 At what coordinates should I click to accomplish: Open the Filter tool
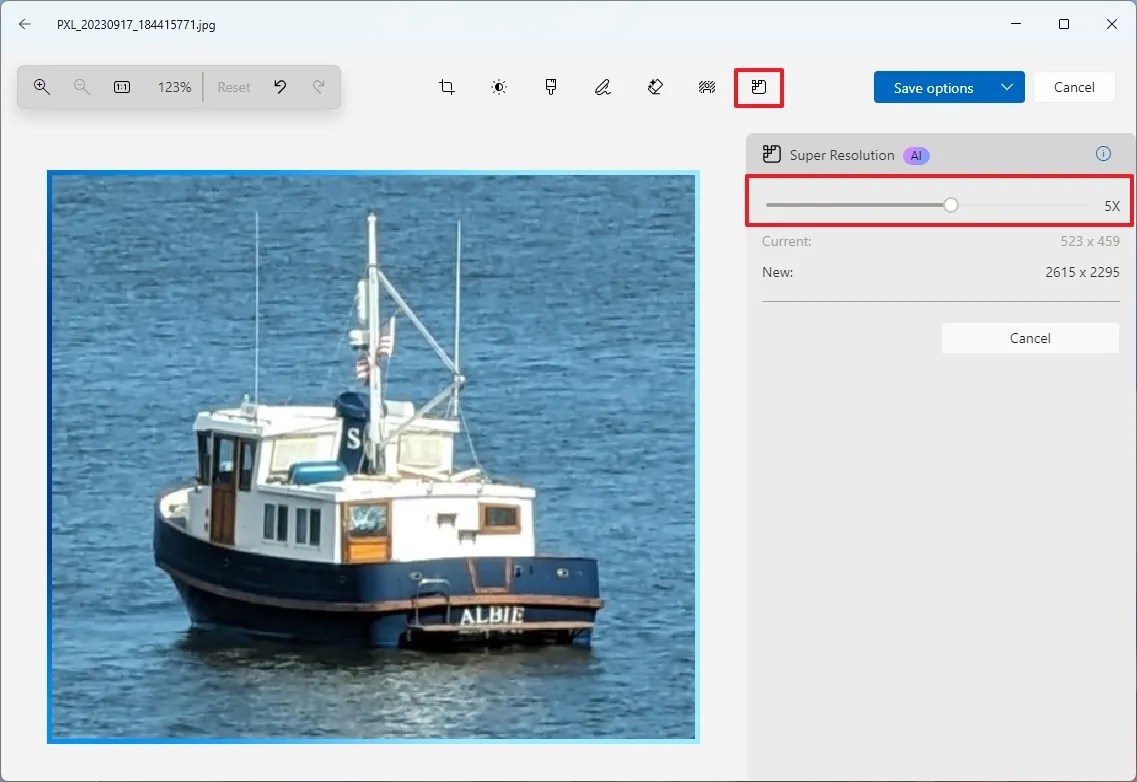point(551,87)
